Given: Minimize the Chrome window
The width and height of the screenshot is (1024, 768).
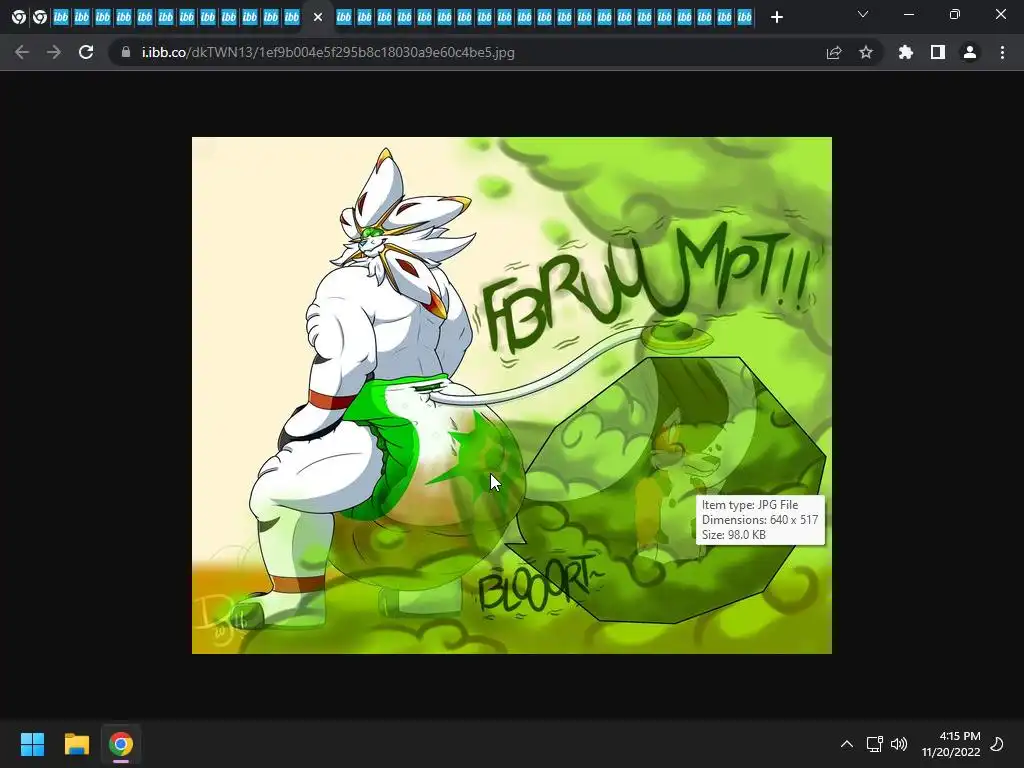Looking at the screenshot, I should [908, 14].
